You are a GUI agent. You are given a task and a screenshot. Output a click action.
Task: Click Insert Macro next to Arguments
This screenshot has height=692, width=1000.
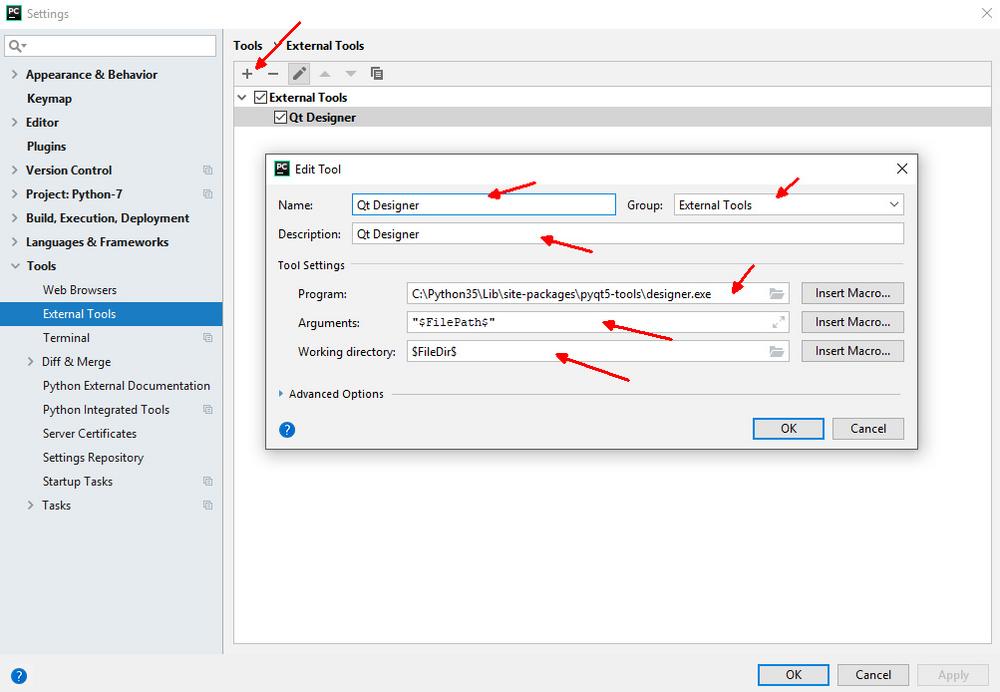[x=852, y=323]
